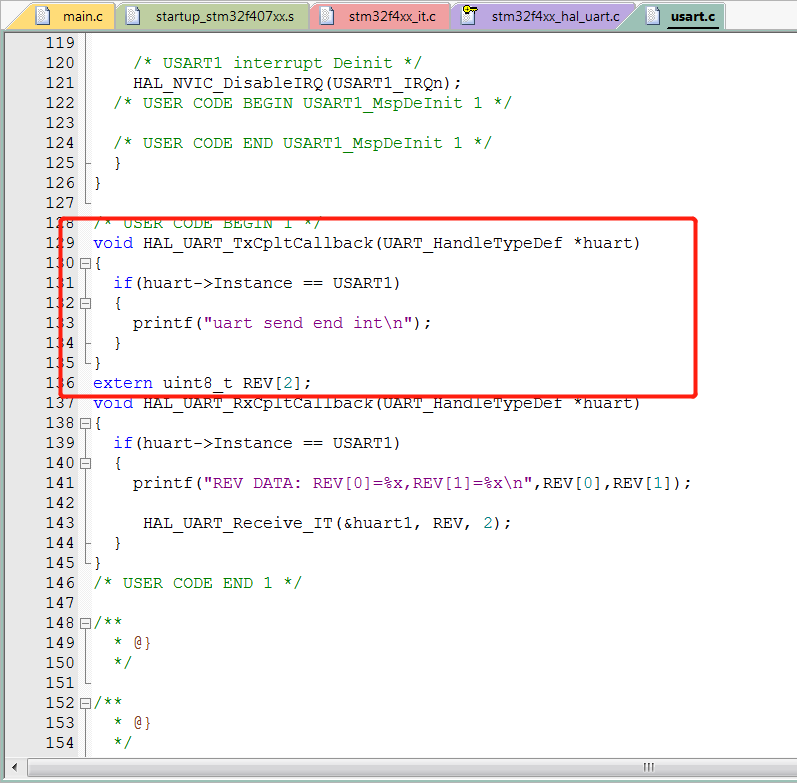Click the USER CODE BEGIN USART1_MspDeInit 1 comment
The width and height of the screenshot is (797, 783).
pos(313,103)
